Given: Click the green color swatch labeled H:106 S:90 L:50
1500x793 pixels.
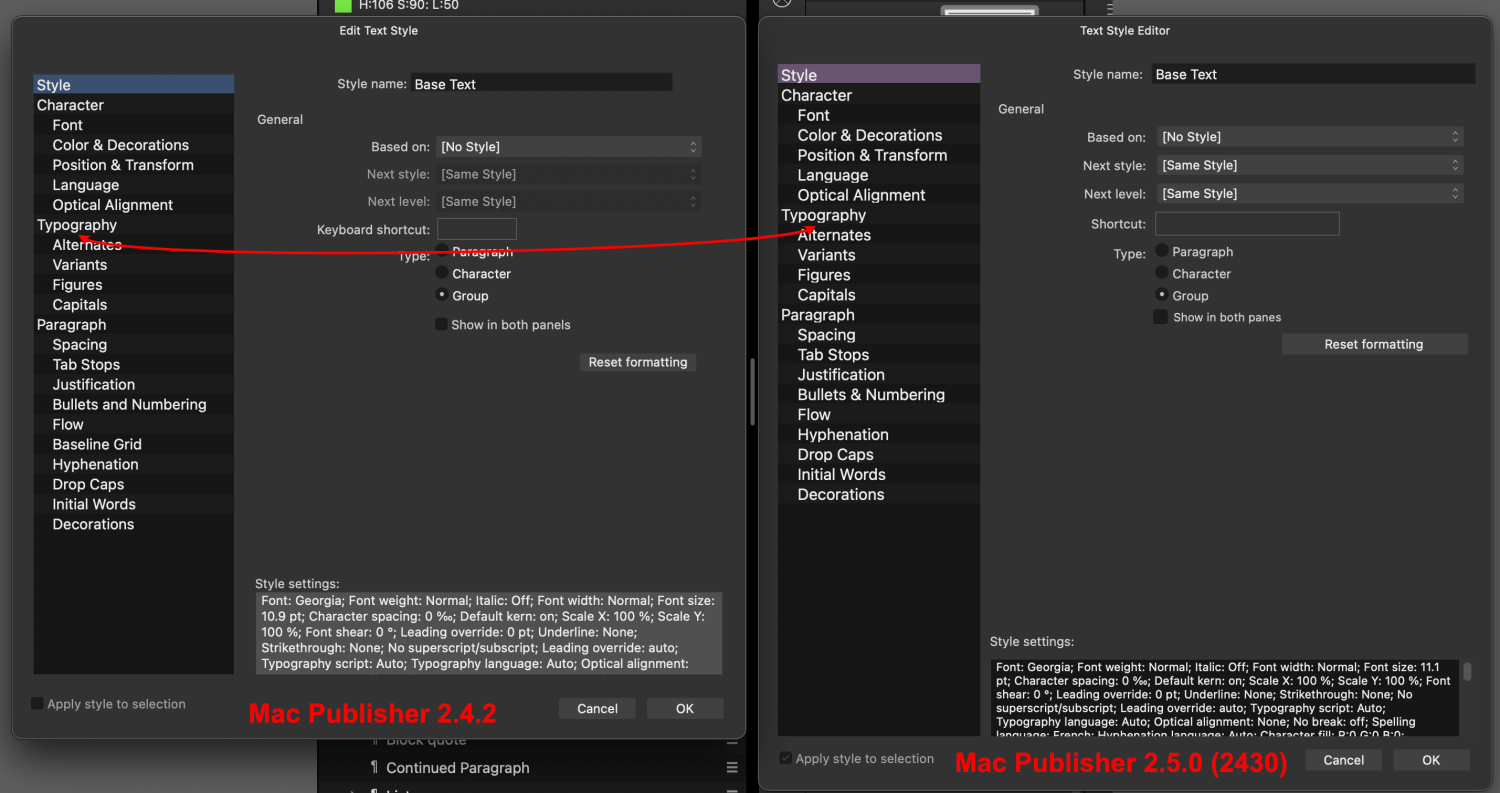Looking at the screenshot, I should coord(344,6).
